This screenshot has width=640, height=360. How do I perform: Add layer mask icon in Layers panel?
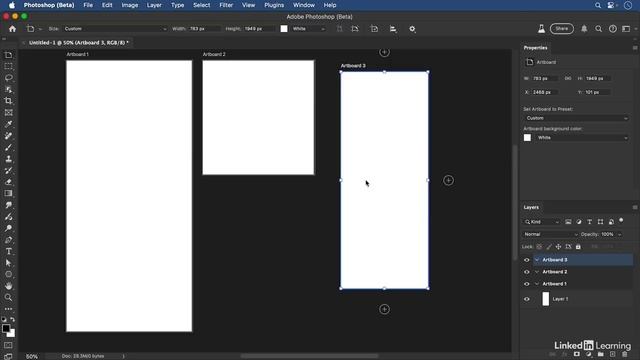[577, 354]
